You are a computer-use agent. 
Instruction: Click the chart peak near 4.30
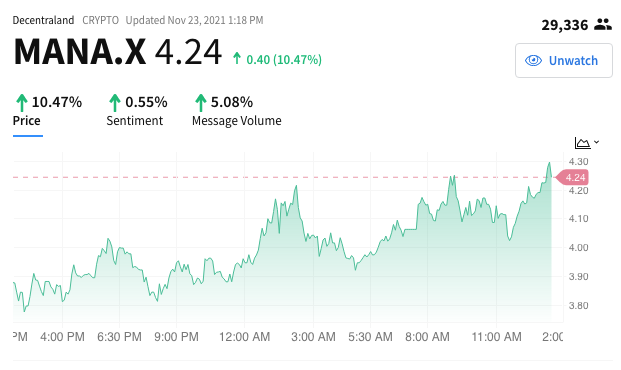(549, 163)
